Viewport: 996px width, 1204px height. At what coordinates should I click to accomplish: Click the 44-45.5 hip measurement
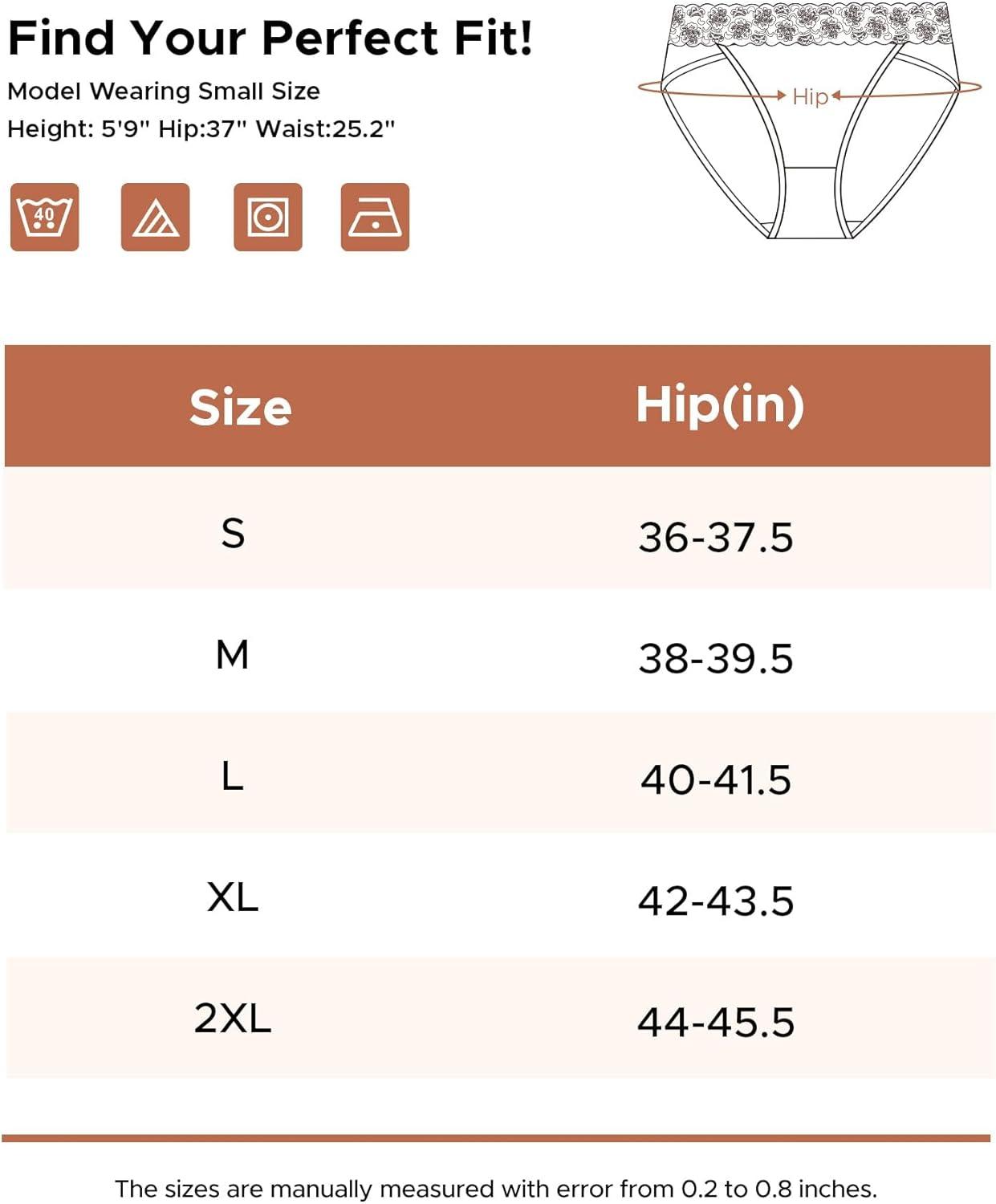point(715,1023)
